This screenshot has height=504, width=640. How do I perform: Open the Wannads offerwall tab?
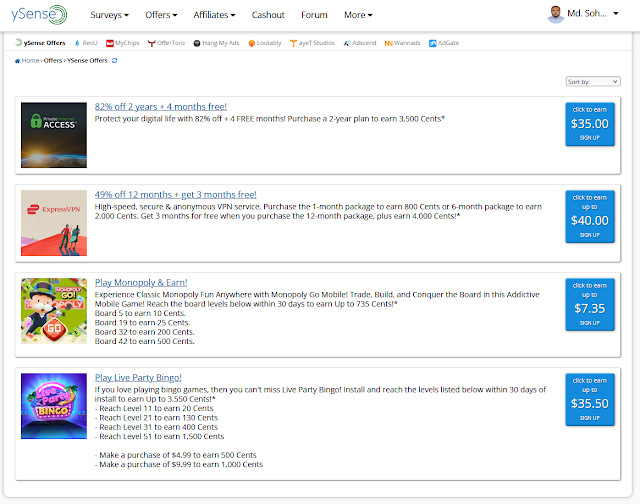click(402, 43)
